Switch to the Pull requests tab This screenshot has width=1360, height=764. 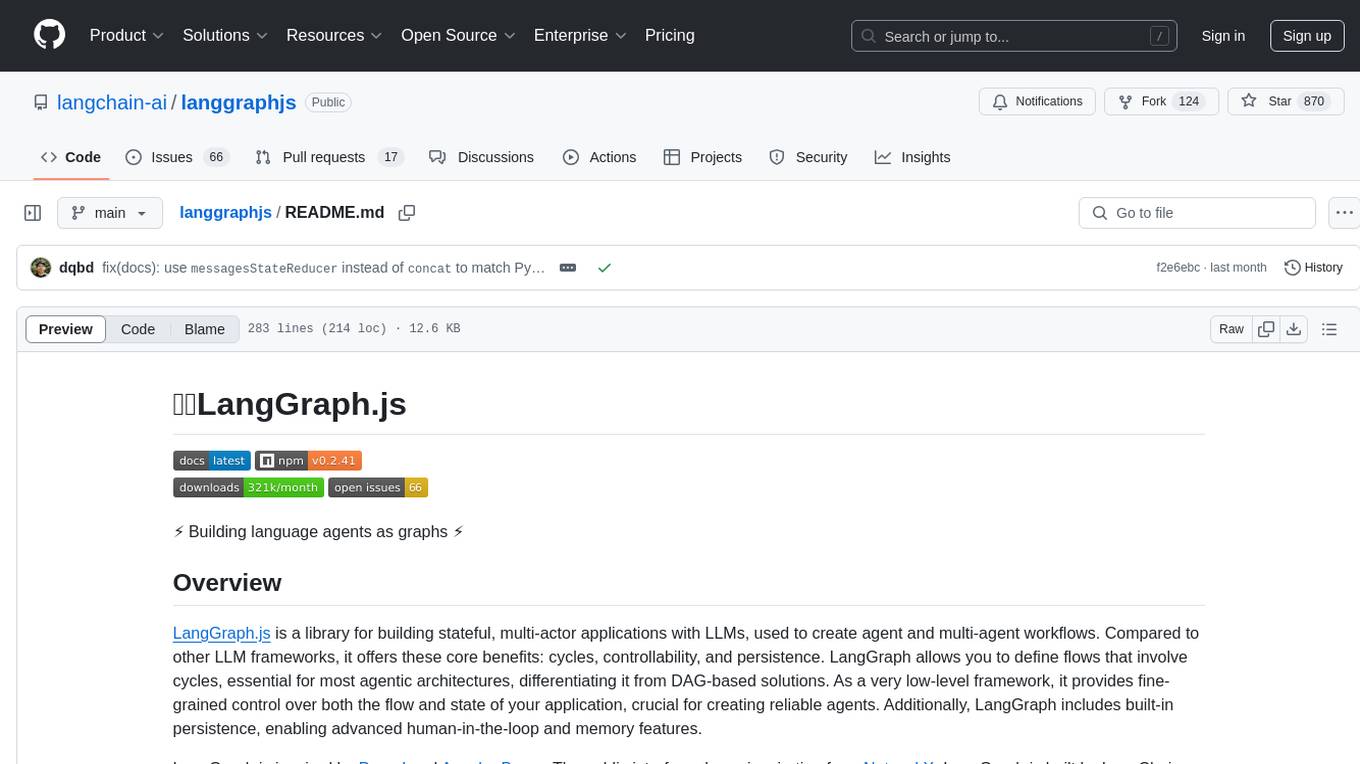click(328, 157)
